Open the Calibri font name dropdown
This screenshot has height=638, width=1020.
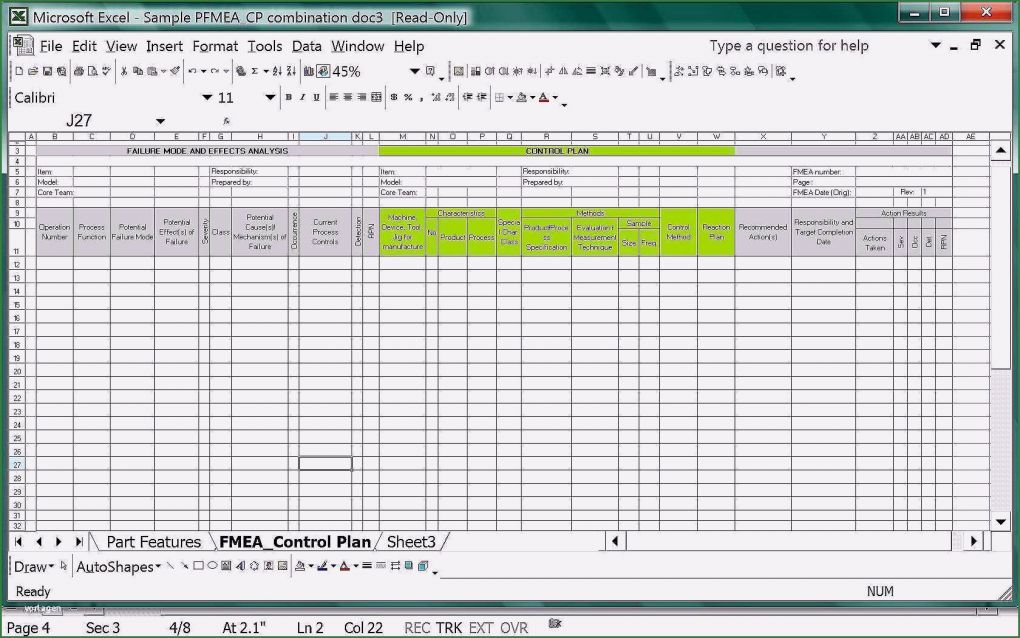[207, 98]
